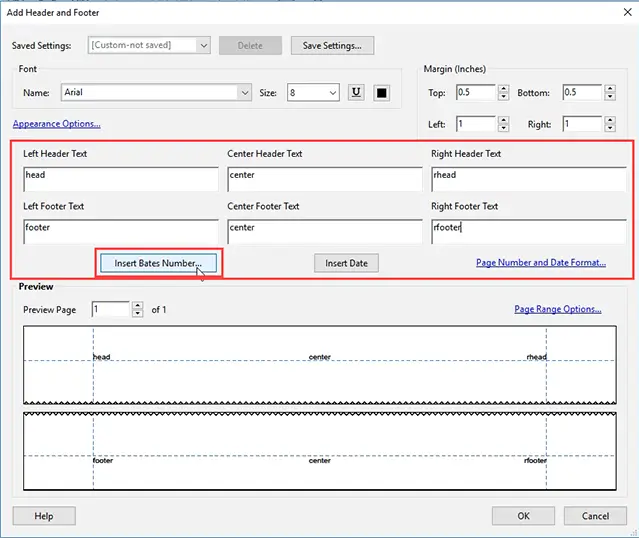Click the grayed-out Delete button
The image size is (639, 538).
tap(250, 46)
